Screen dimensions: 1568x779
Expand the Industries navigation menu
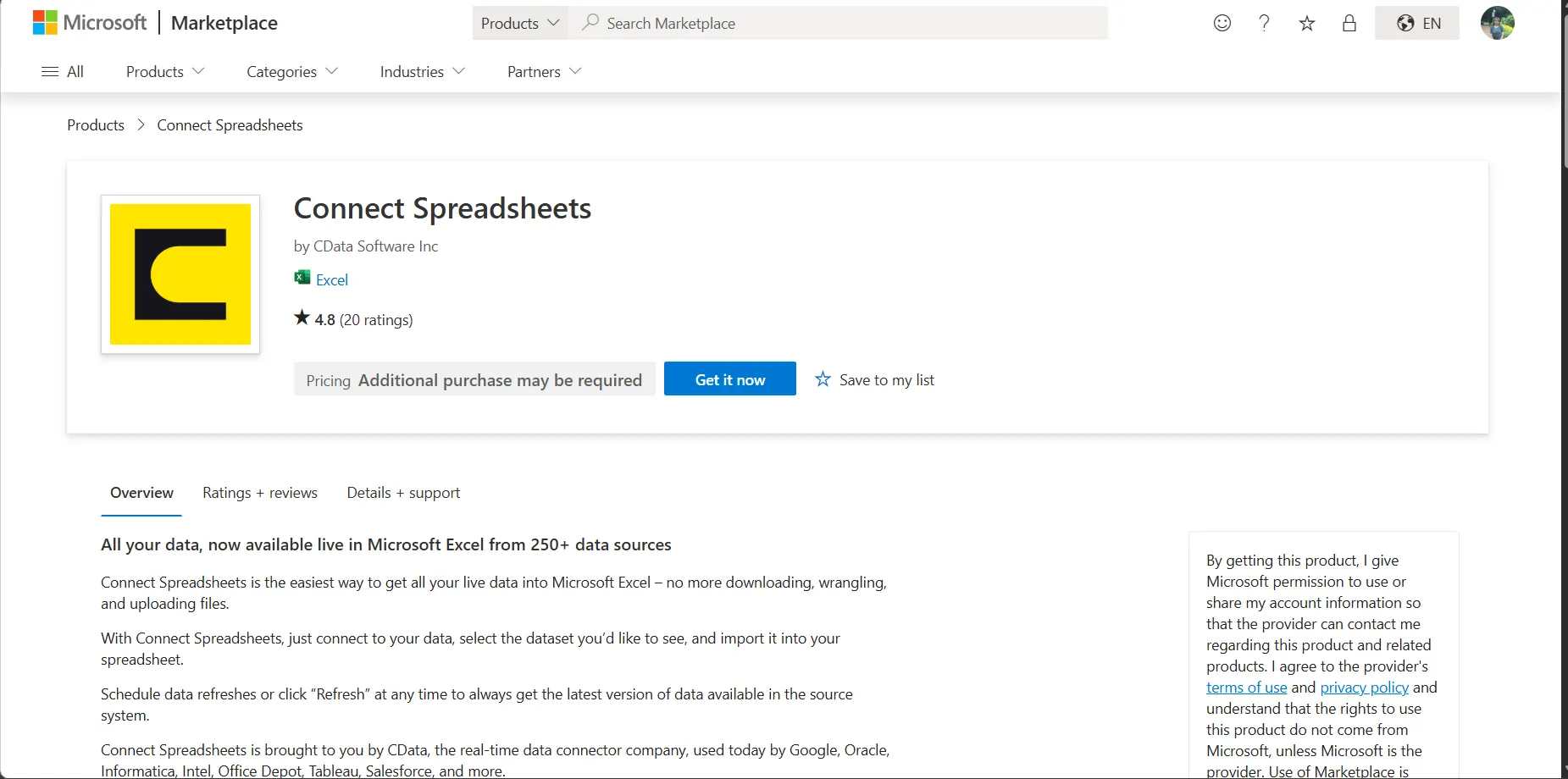422,72
